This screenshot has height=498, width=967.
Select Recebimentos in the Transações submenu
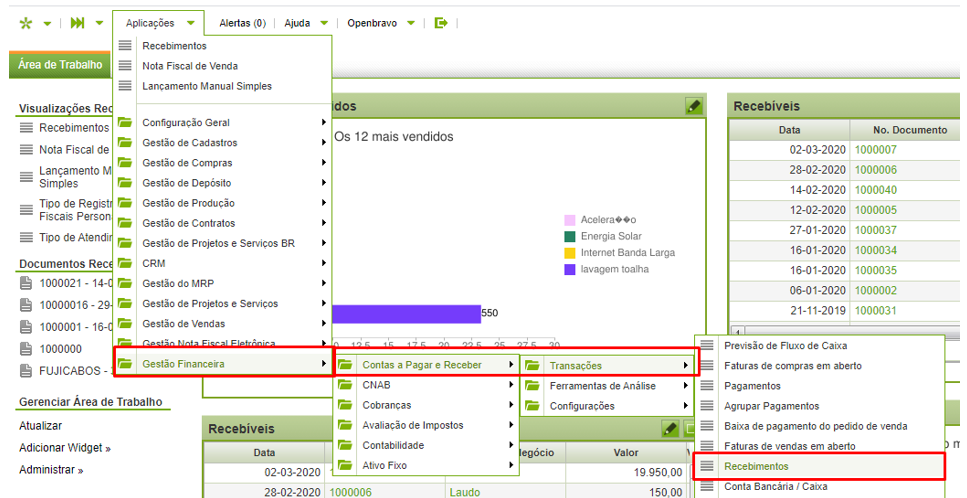(756, 466)
